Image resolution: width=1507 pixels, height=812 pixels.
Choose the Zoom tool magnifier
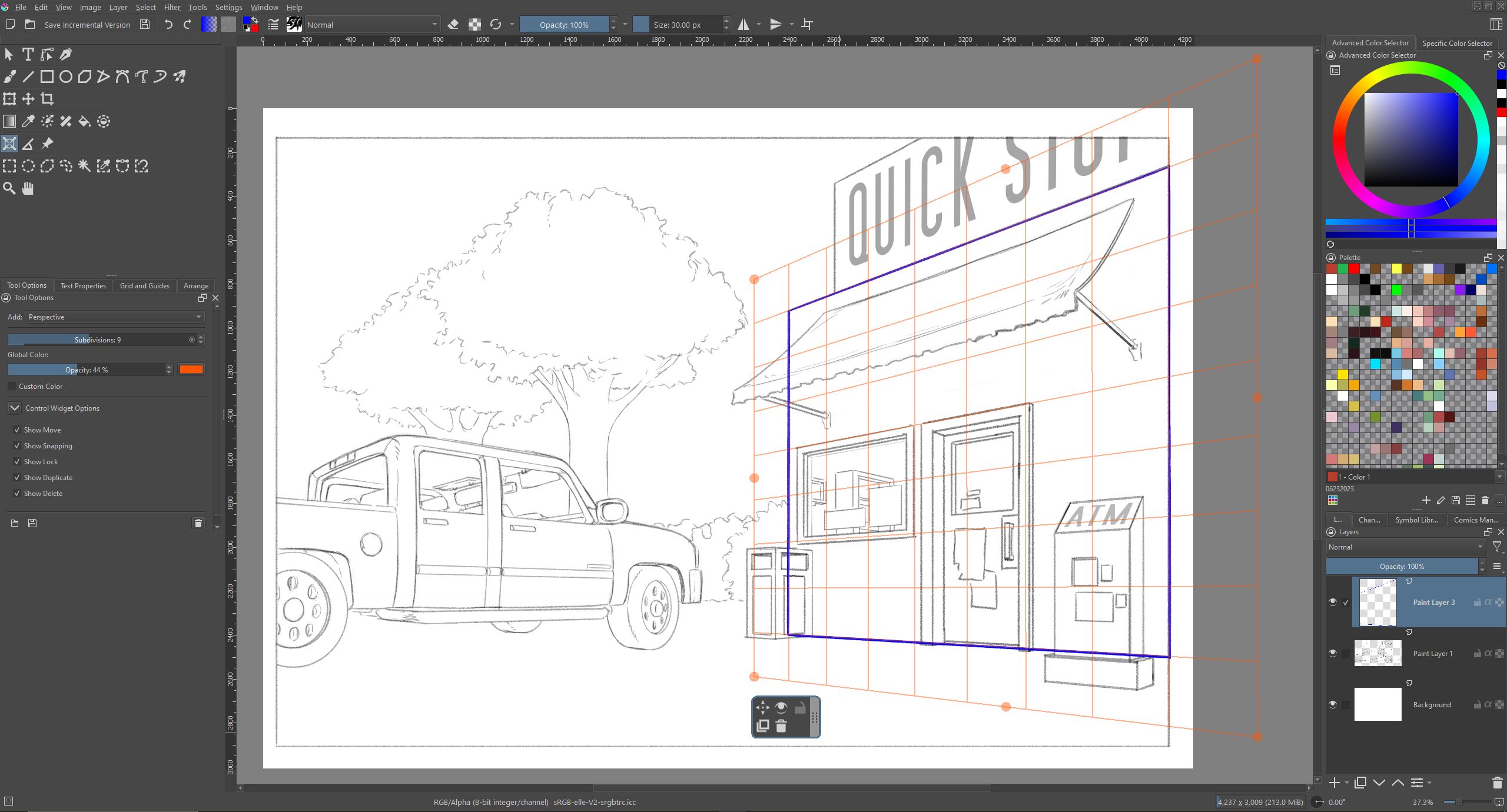[9, 188]
